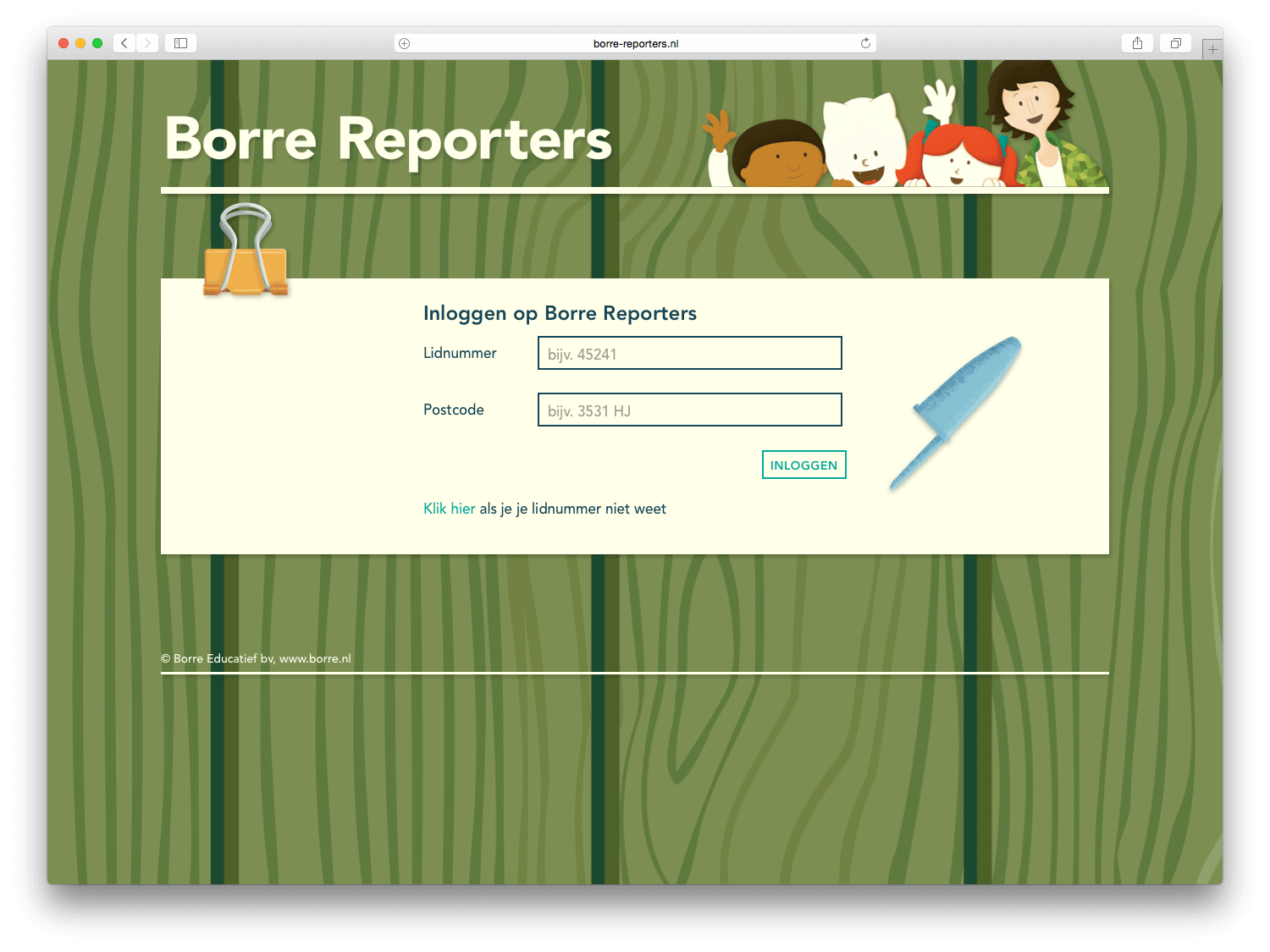Follow the 'Klik hier' link
The width and height of the screenshot is (1270, 952).
450,509
